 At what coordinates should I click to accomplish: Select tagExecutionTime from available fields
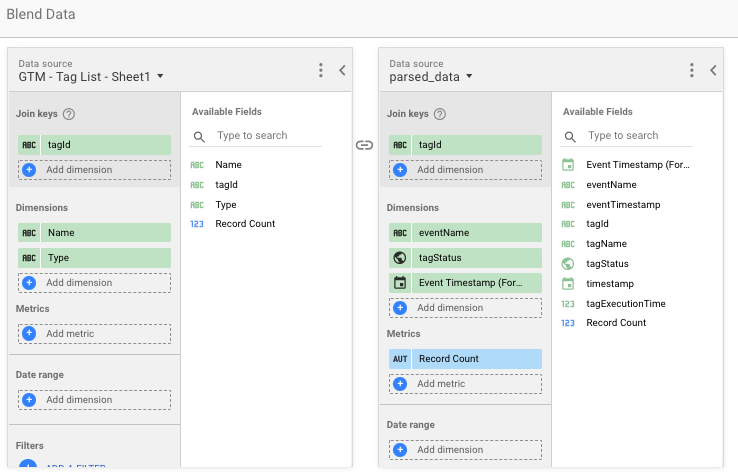click(625, 303)
